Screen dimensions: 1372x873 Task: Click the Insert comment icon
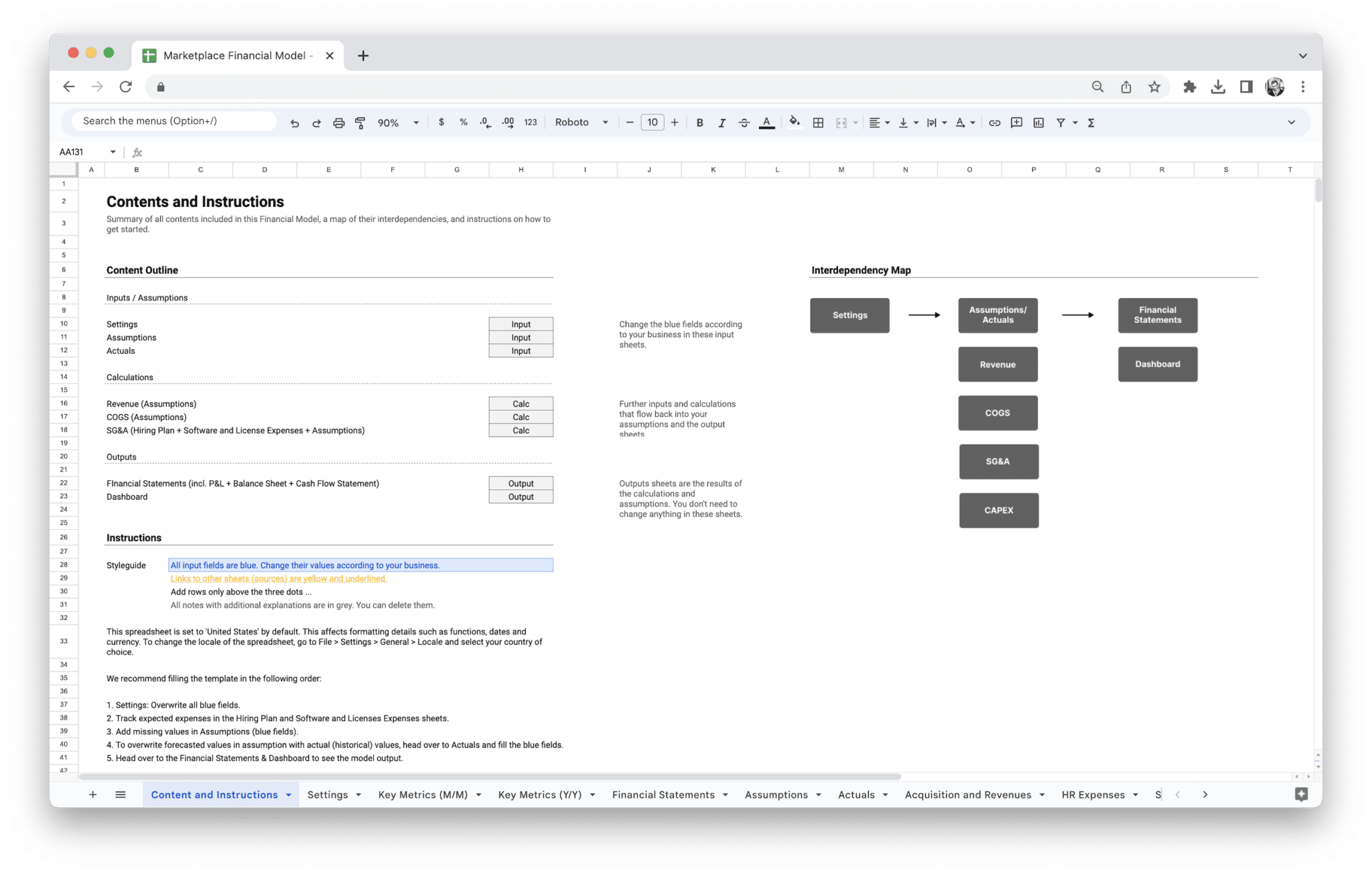pyautogui.click(x=1016, y=122)
